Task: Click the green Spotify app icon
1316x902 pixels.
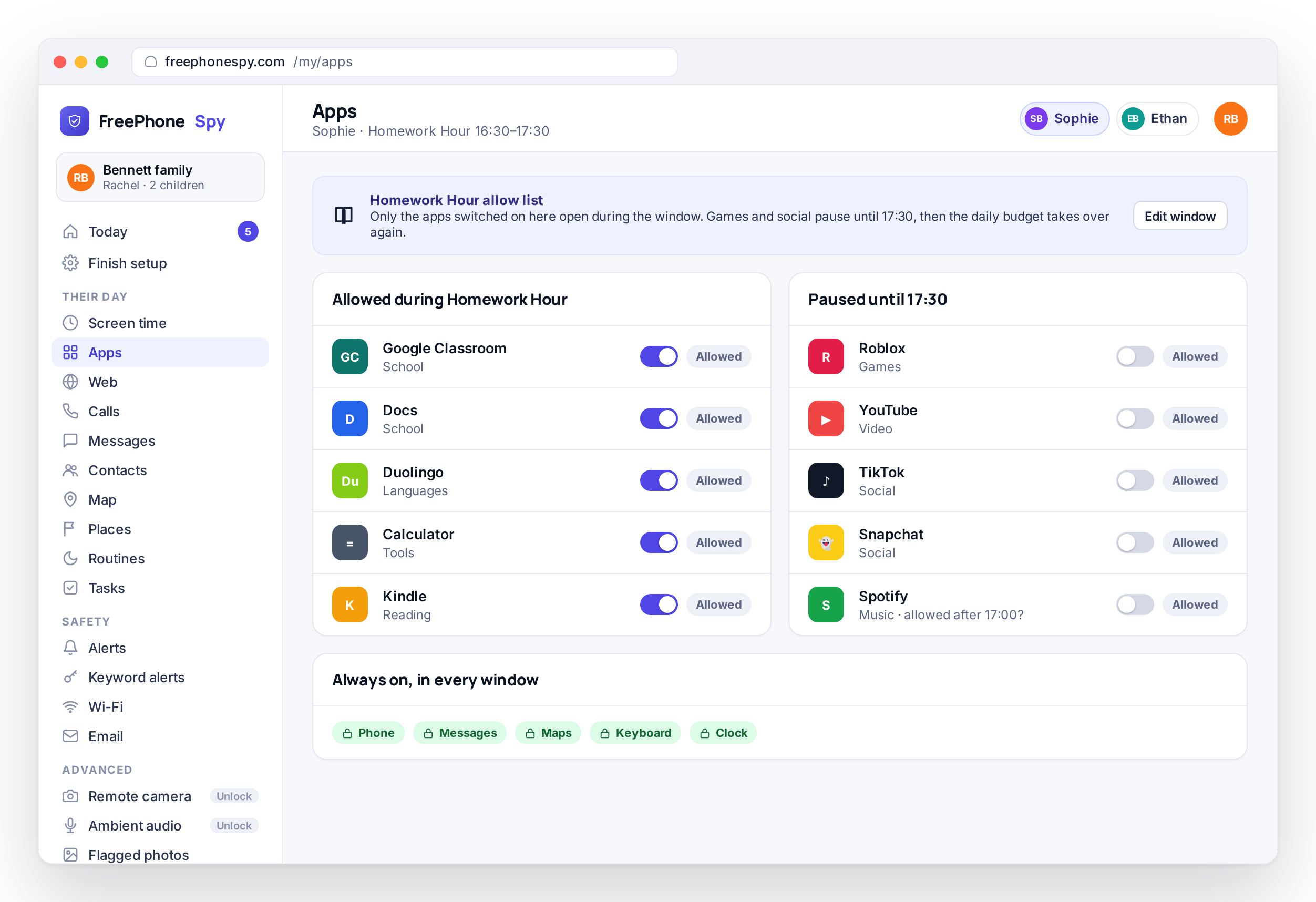Action: pos(826,604)
